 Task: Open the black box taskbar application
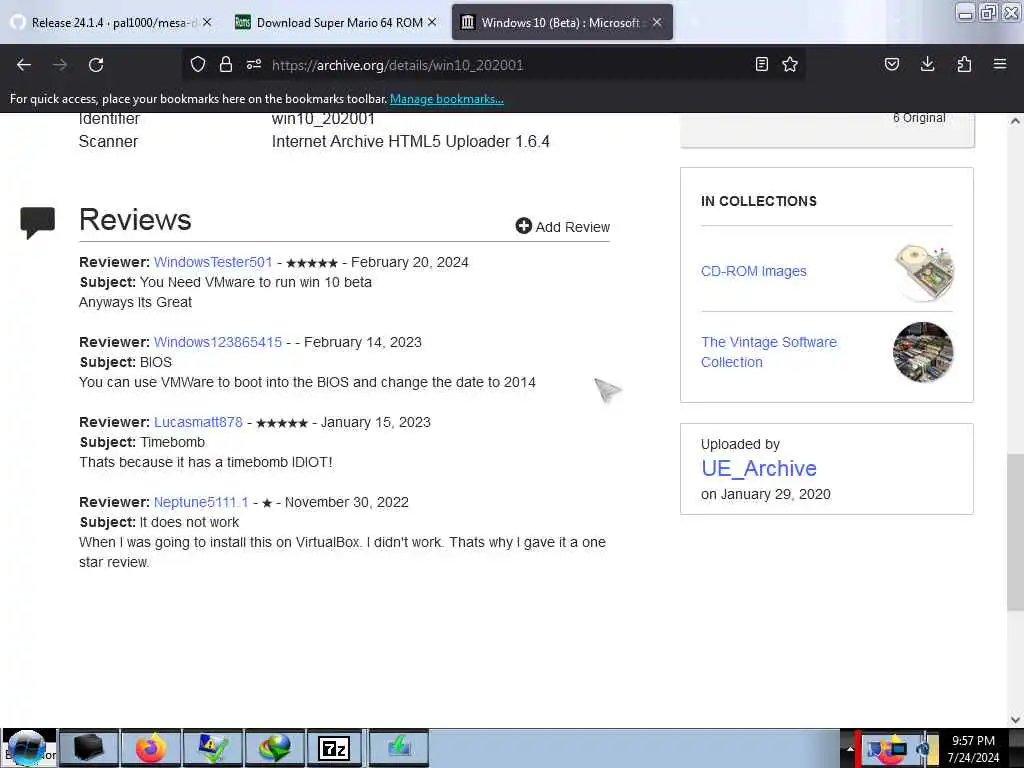pyautogui.click(x=89, y=748)
